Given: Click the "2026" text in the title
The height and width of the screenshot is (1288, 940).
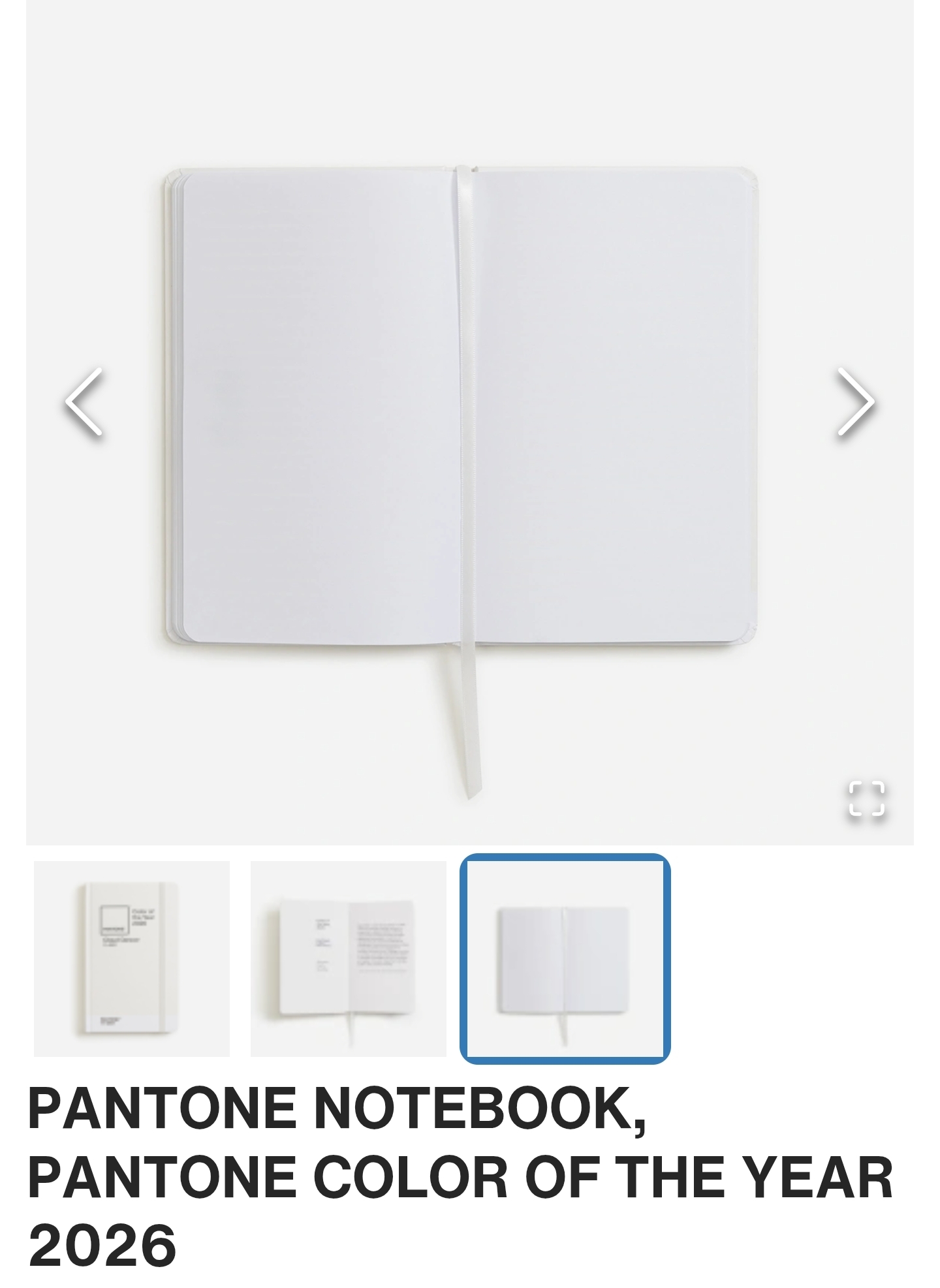Looking at the screenshot, I should pos(102,1246).
